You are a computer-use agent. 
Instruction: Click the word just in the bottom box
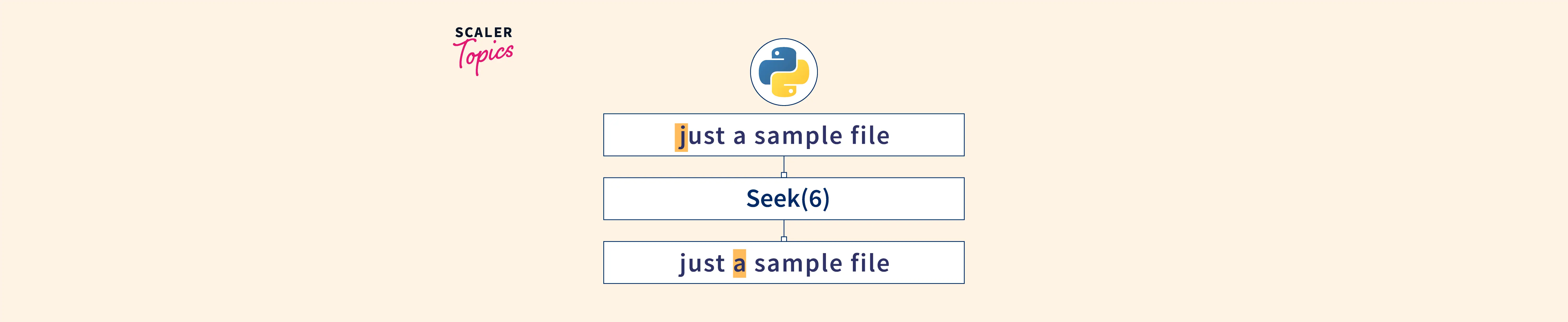tap(702, 264)
